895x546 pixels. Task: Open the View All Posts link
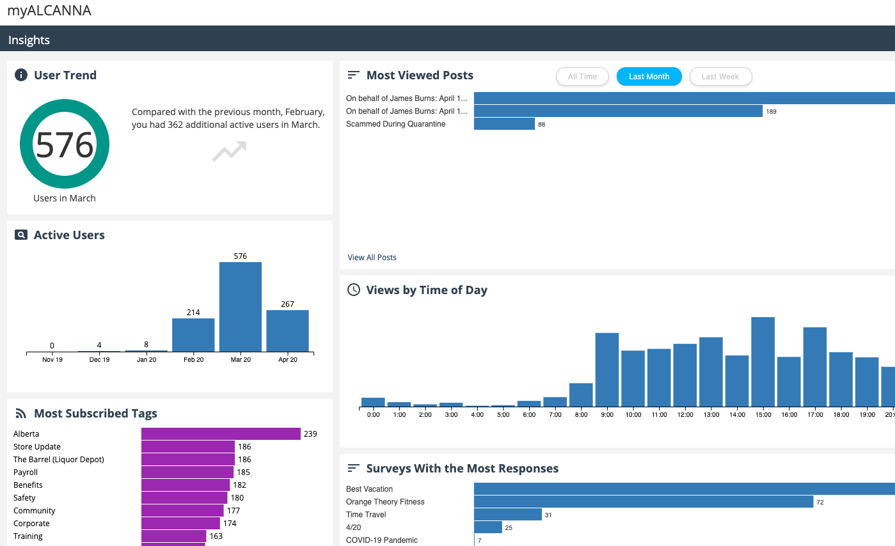pos(372,257)
